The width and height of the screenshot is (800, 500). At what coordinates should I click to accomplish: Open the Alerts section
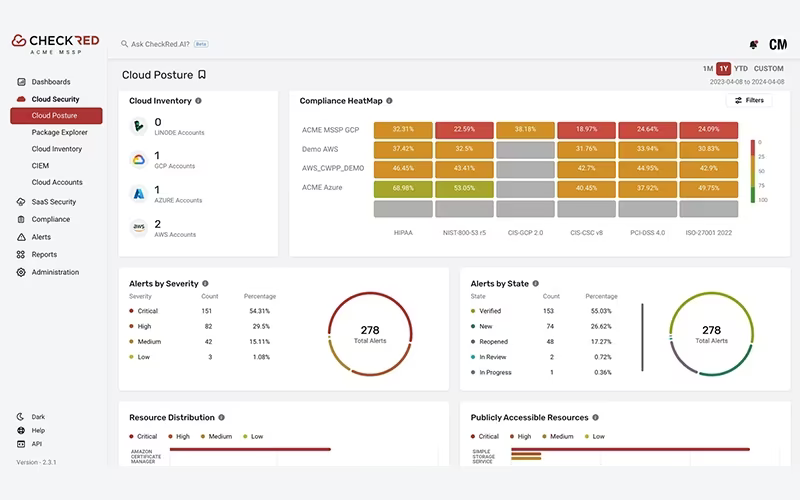(x=41, y=237)
